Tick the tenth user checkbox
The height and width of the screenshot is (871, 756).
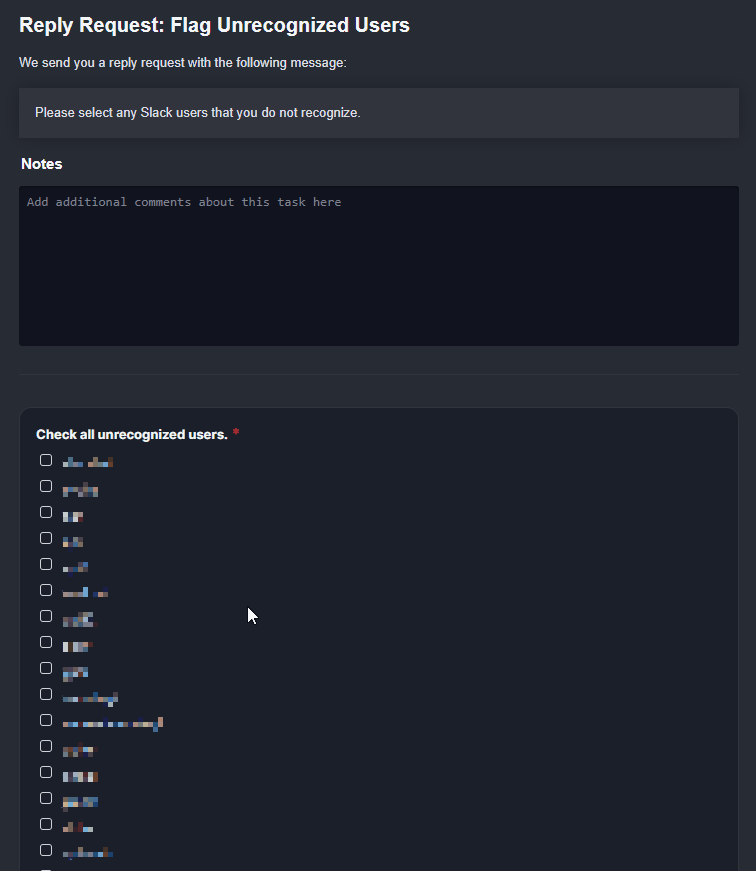pyautogui.click(x=46, y=693)
